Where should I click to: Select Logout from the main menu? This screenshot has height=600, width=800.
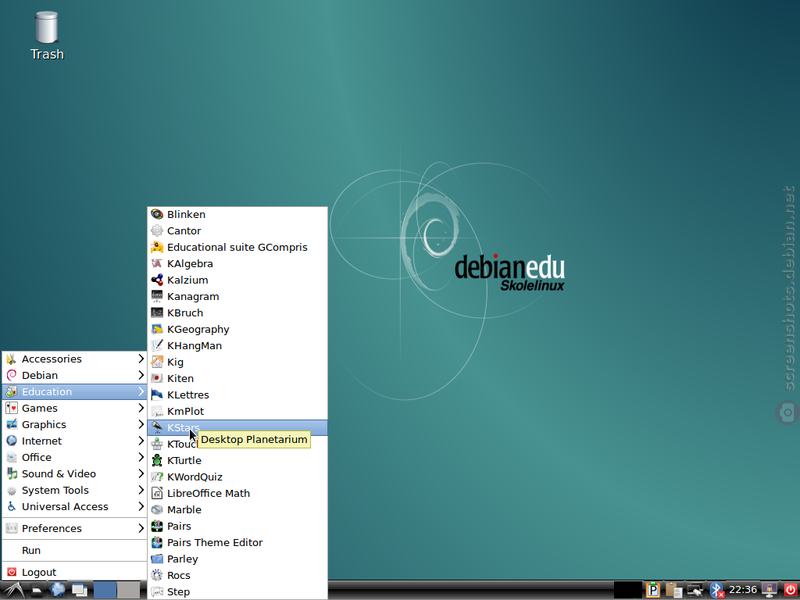(74, 572)
